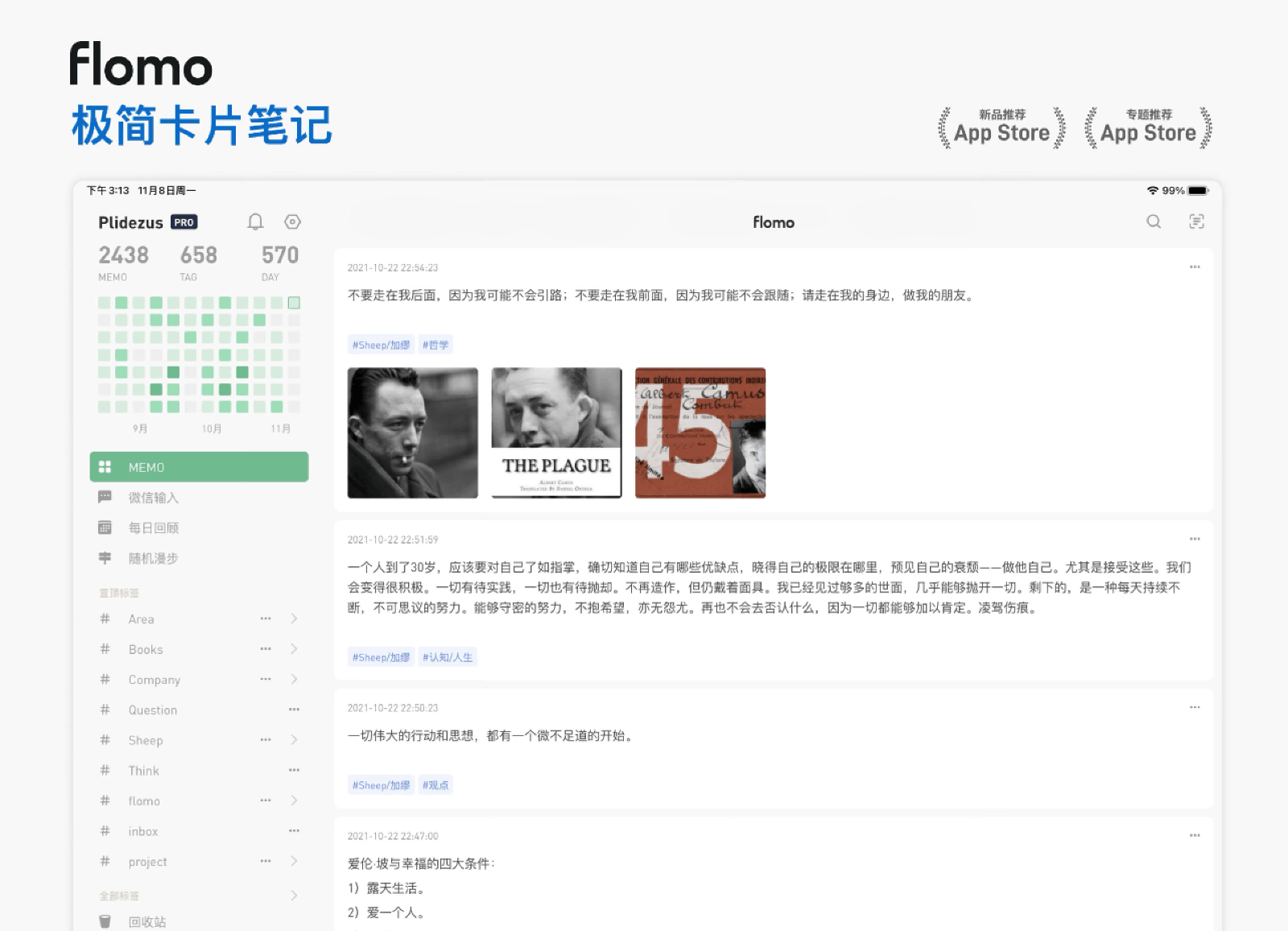Screen dimensions: 1288x931
Task: Select the Books pinned tag
Action: 146,649
